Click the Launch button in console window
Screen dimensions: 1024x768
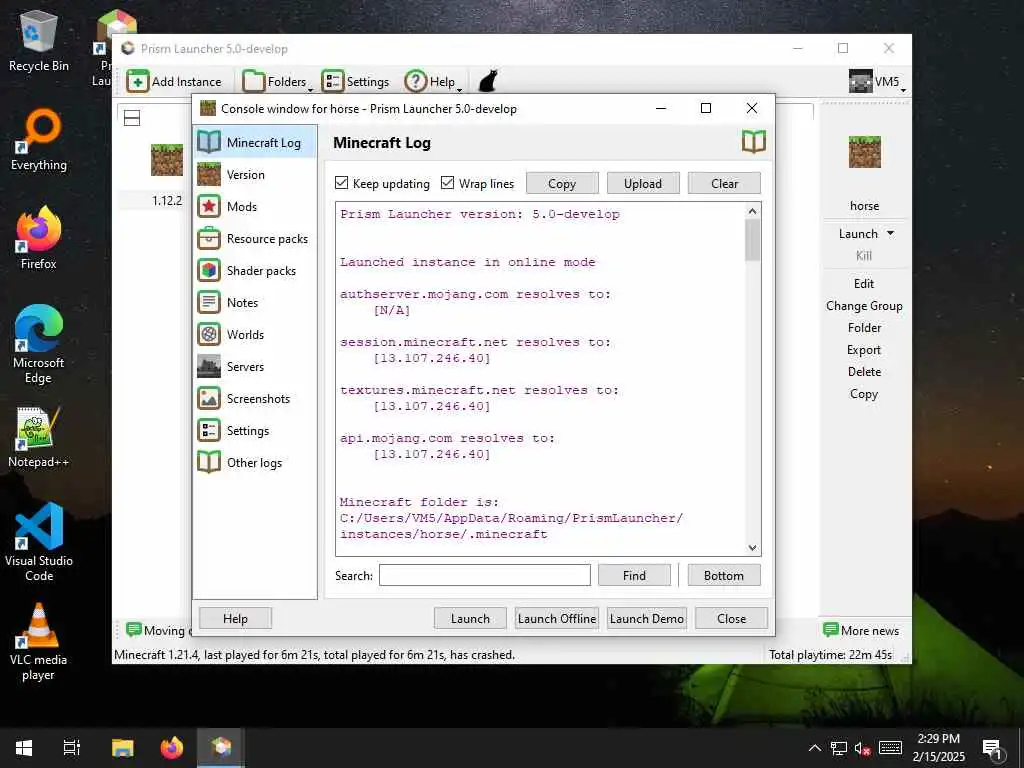470,618
